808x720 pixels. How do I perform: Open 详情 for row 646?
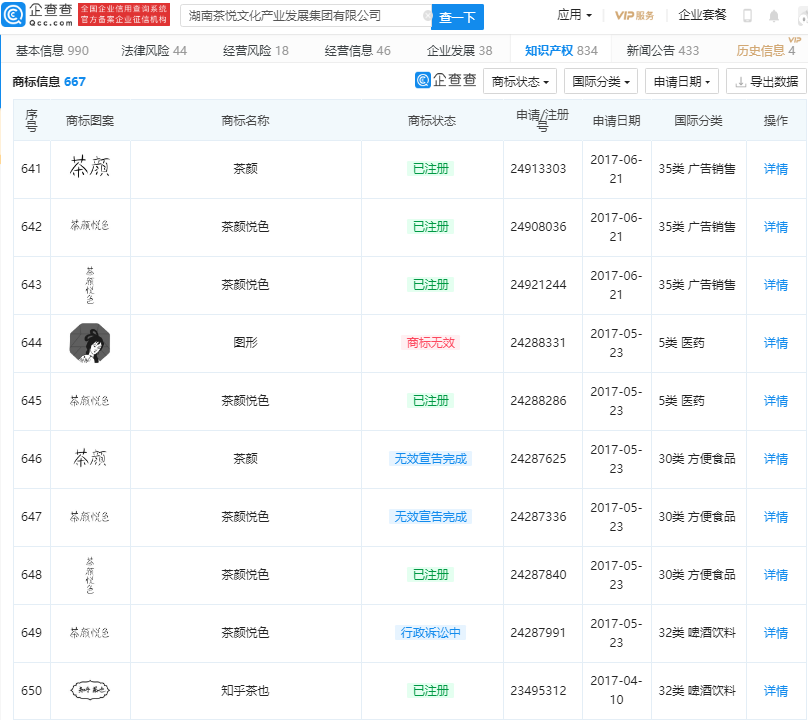click(x=776, y=459)
